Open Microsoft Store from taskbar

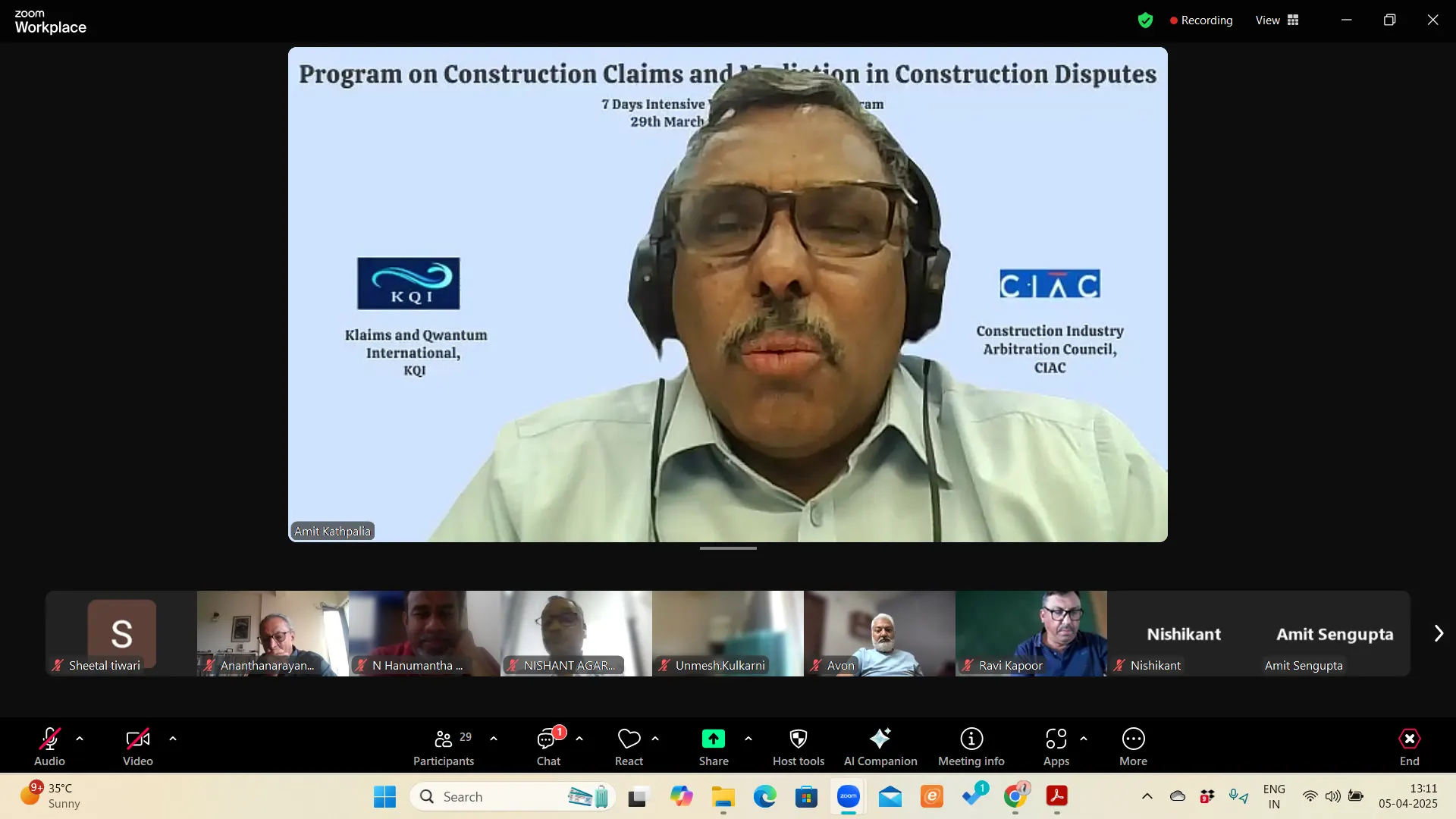(x=806, y=796)
